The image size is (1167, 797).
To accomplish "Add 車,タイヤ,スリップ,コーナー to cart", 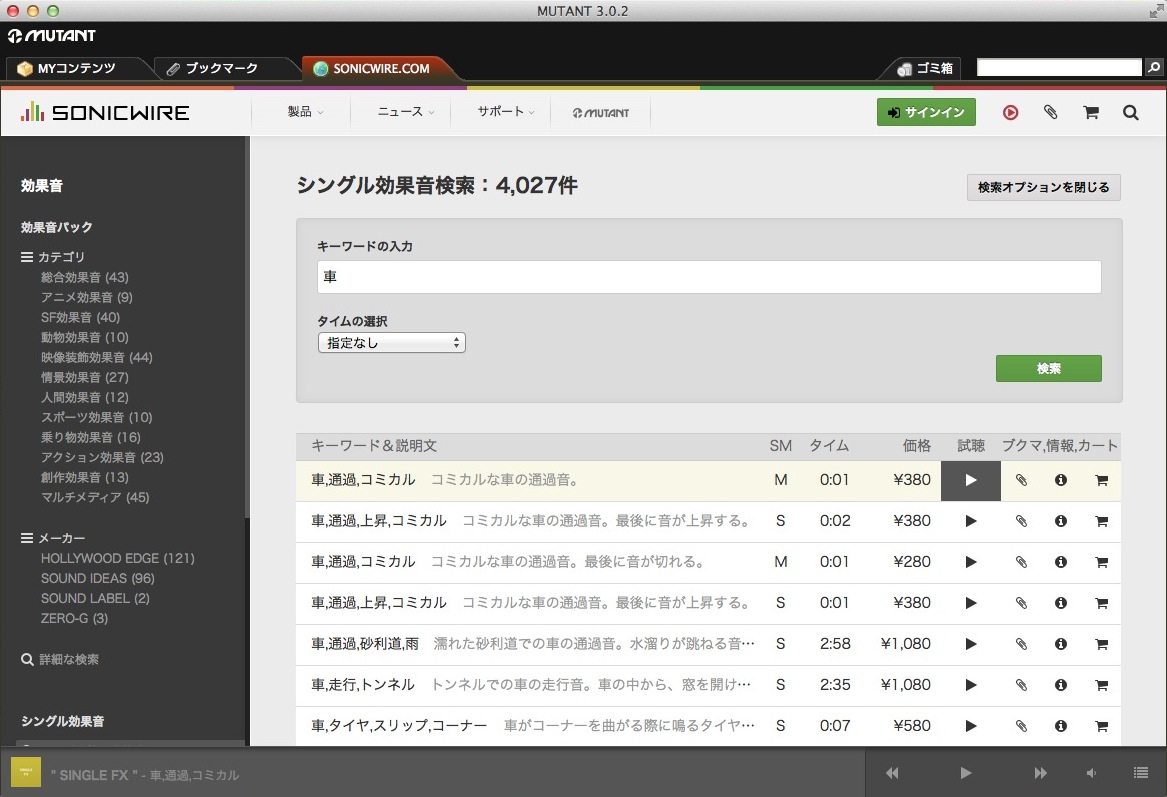I will pos(1102,726).
